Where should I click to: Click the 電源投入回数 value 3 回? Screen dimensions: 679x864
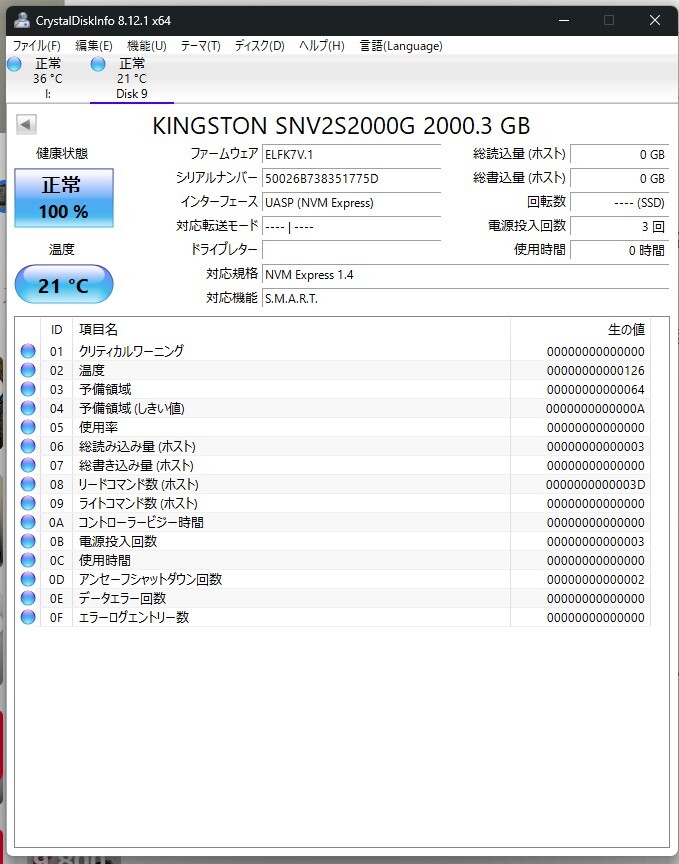coord(619,226)
